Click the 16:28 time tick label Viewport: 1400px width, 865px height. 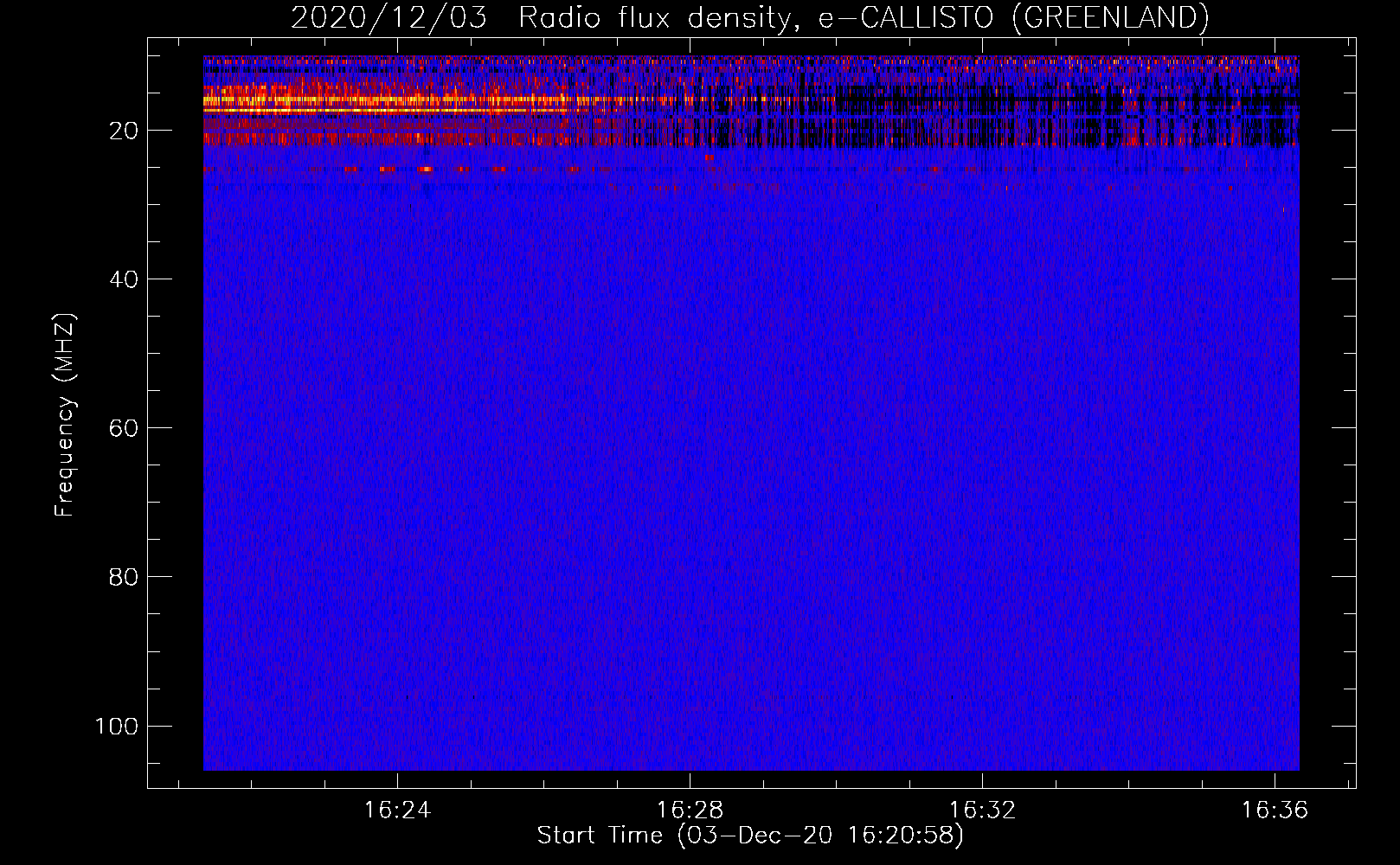(690, 811)
